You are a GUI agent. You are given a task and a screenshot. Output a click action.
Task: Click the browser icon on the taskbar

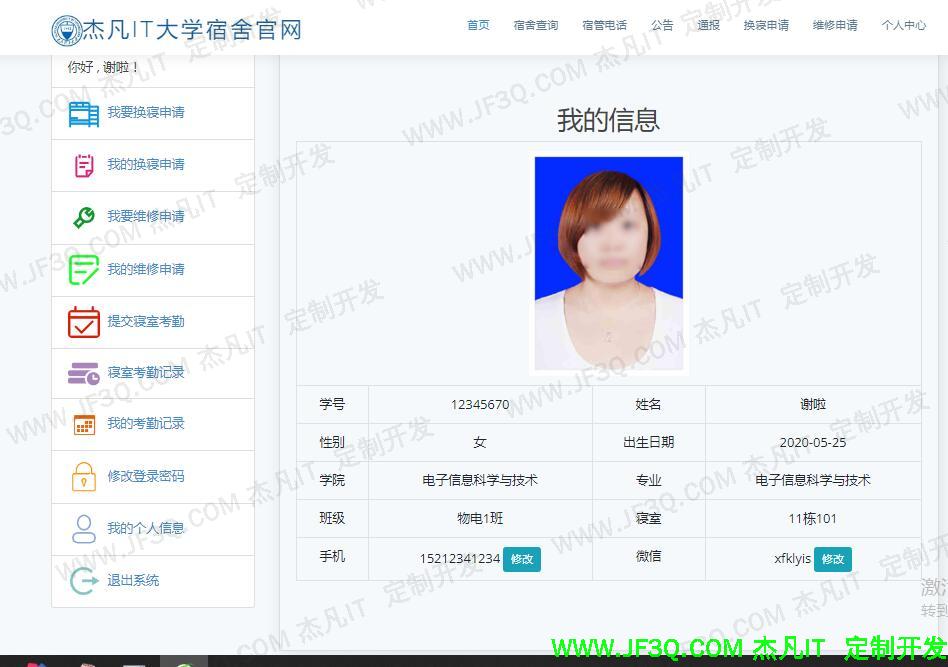click(184, 661)
